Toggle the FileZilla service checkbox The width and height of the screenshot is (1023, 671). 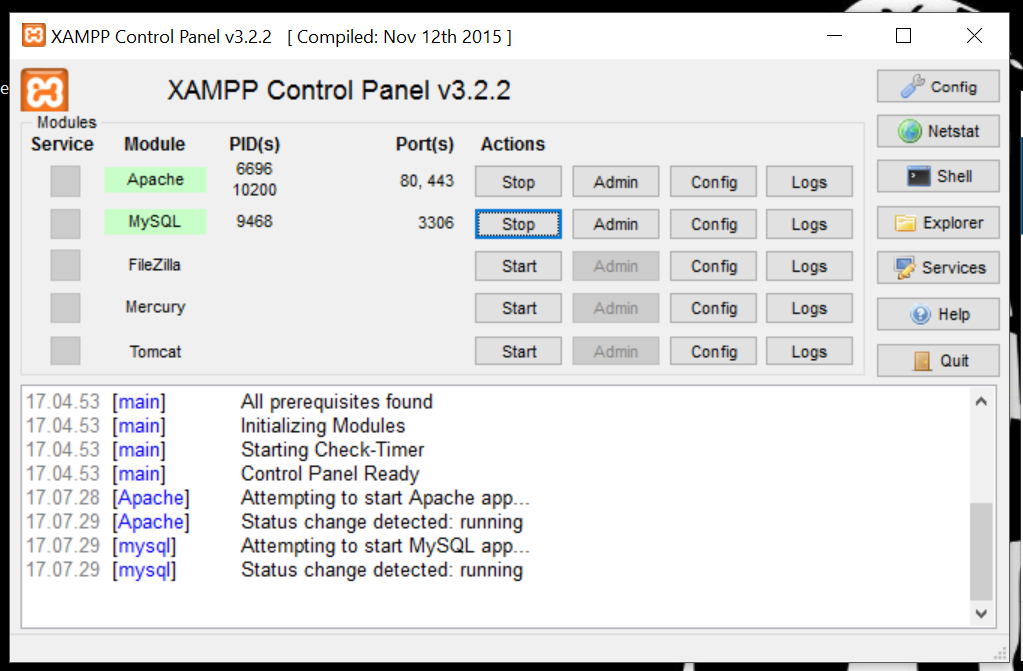click(65, 265)
